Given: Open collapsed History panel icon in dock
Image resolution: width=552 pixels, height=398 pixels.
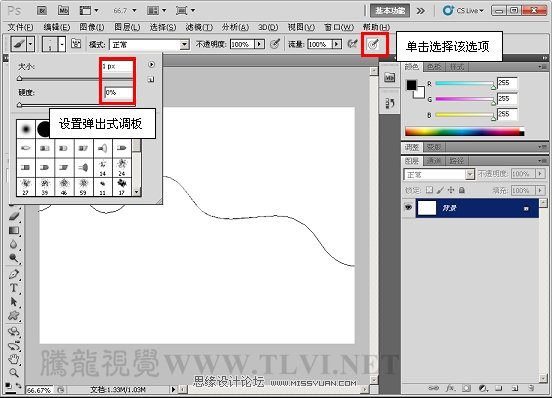Looking at the screenshot, I should coord(389,103).
